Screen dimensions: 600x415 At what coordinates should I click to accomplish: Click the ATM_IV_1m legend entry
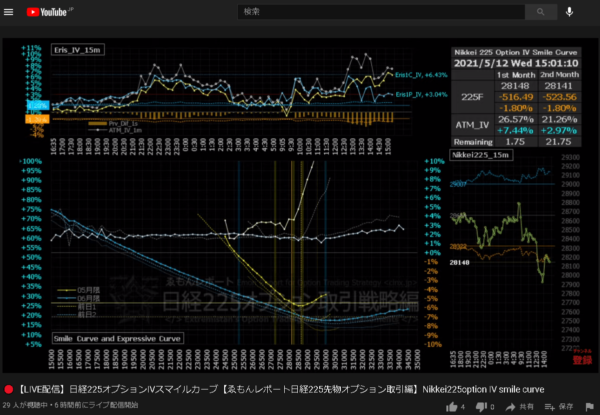tap(113, 130)
